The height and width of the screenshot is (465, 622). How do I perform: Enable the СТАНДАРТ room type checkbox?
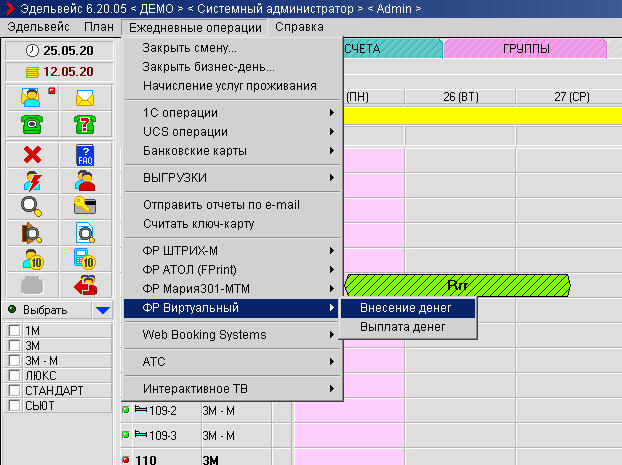pos(14,390)
